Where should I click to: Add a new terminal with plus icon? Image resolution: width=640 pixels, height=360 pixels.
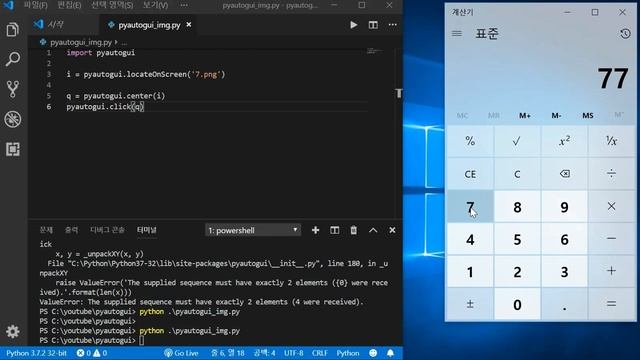[315, 230]
